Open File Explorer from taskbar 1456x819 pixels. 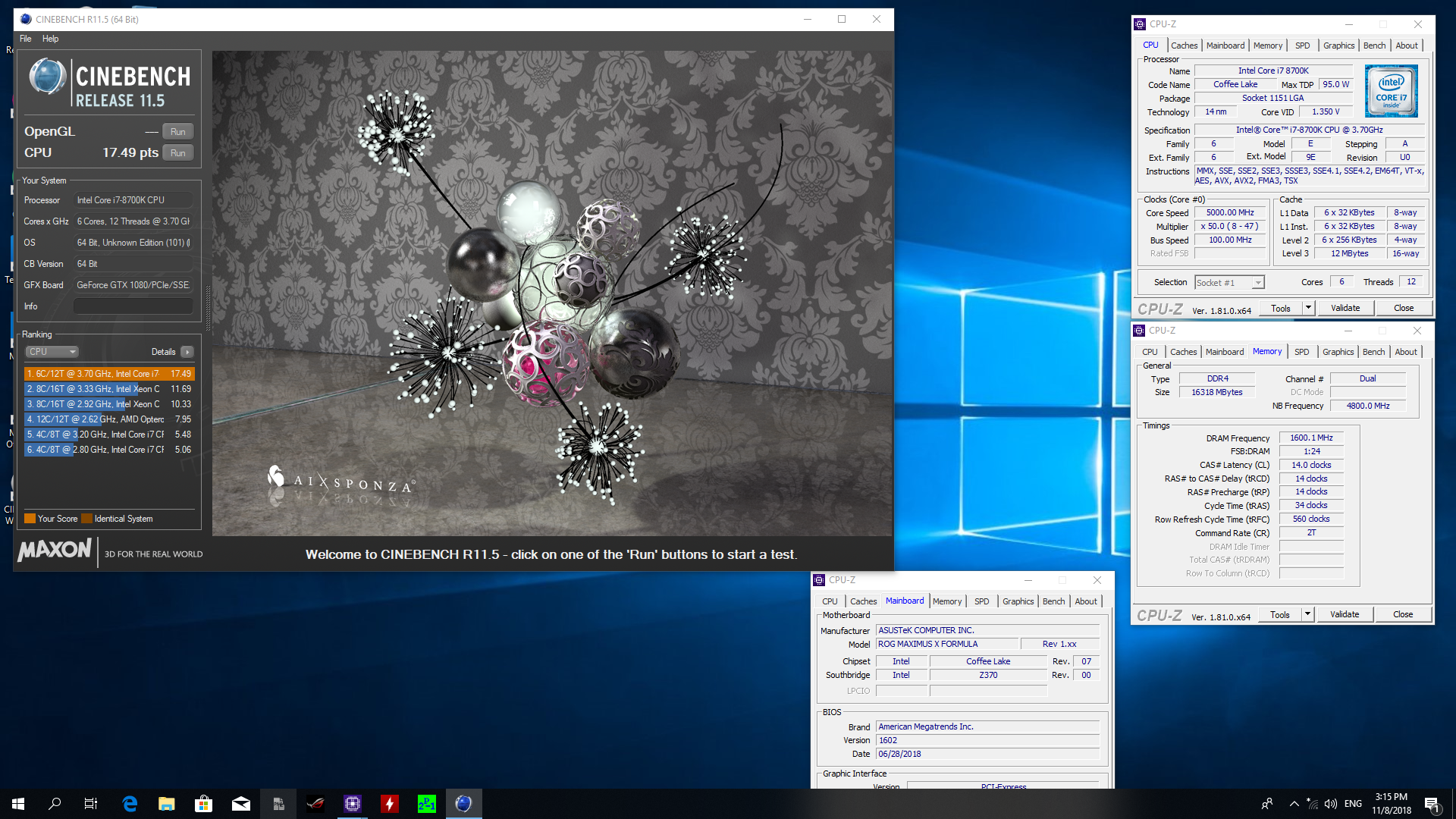(167, 804)
